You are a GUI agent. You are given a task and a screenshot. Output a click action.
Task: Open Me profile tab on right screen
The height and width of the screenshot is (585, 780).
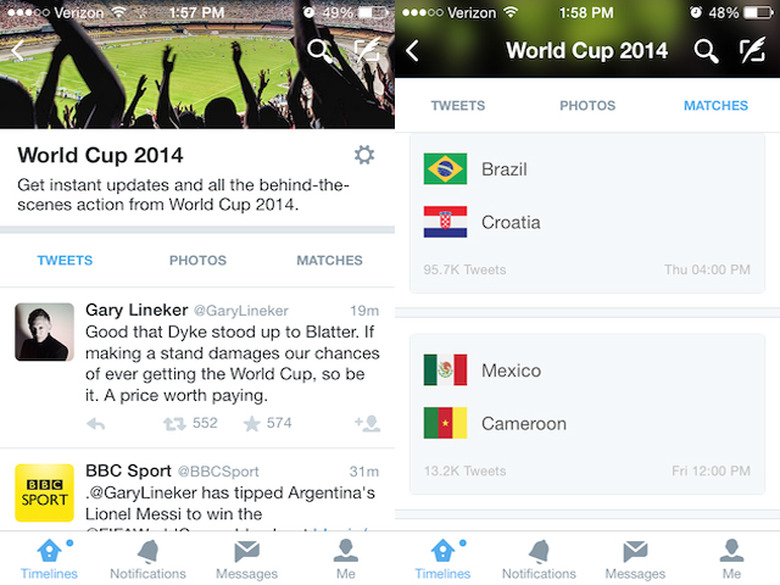[732, 559]
